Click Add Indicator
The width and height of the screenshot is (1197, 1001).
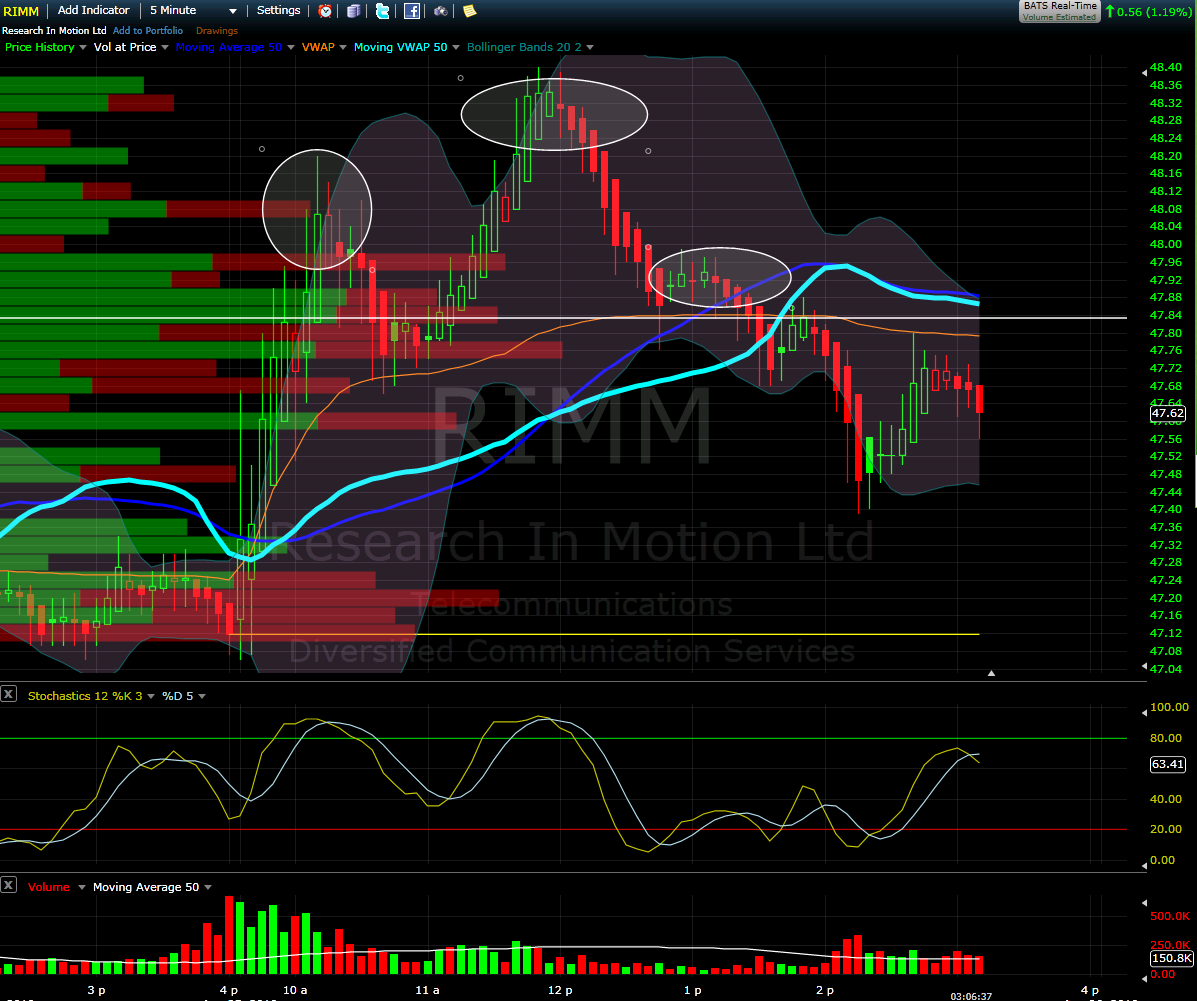pos(93,11)
